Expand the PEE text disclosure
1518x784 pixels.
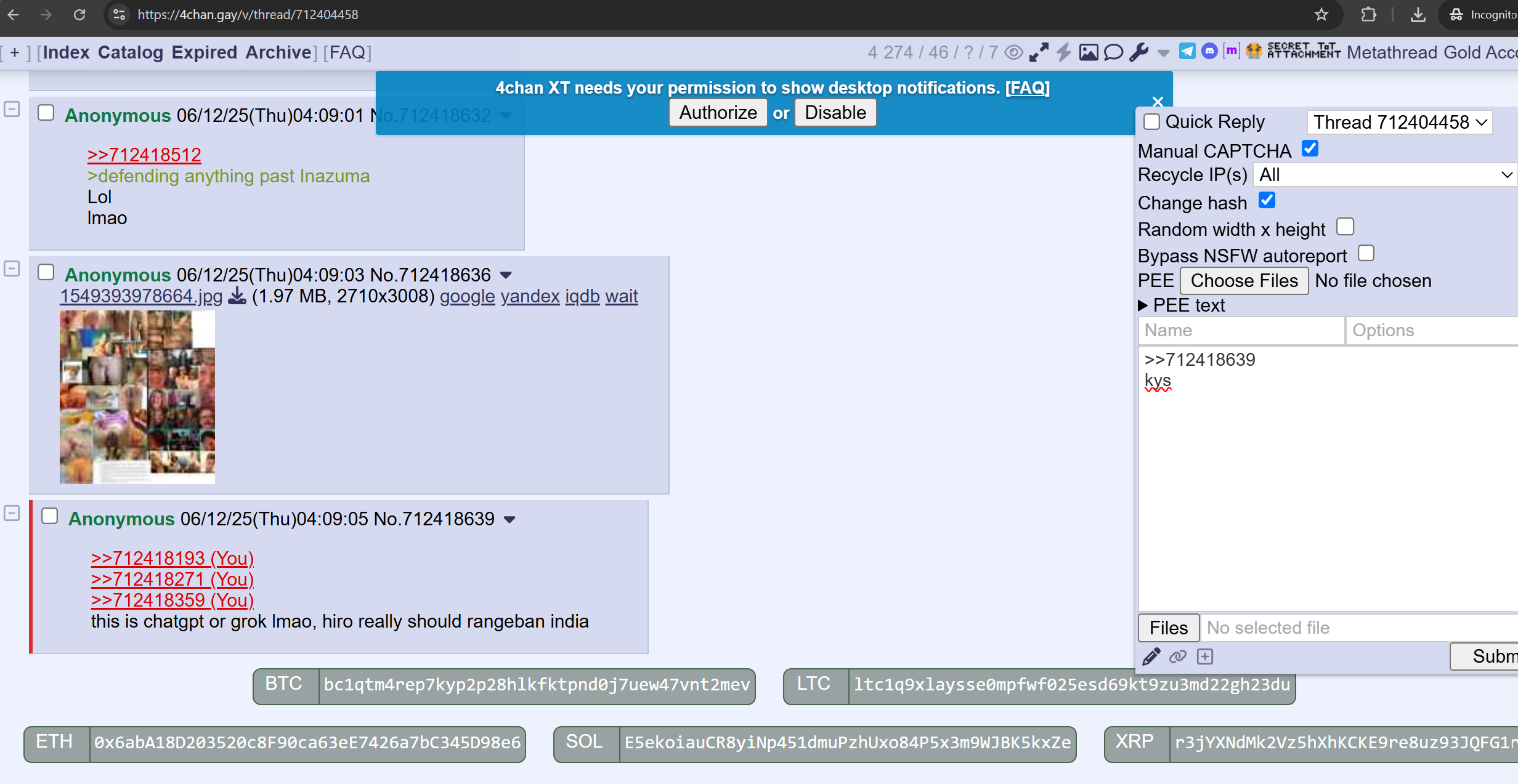[x=1182, y=305]
